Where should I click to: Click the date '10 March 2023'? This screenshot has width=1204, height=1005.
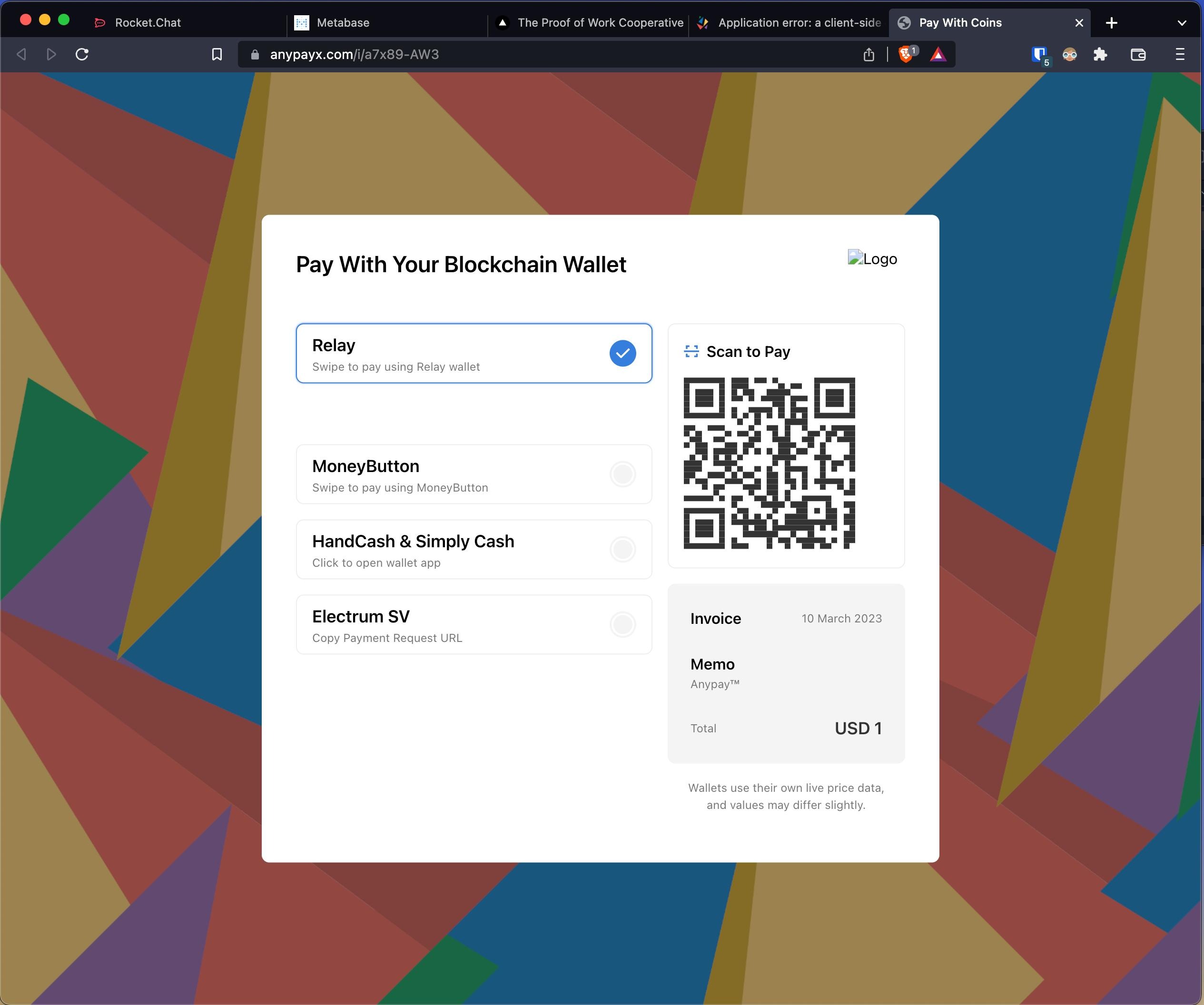coord(842,619)
